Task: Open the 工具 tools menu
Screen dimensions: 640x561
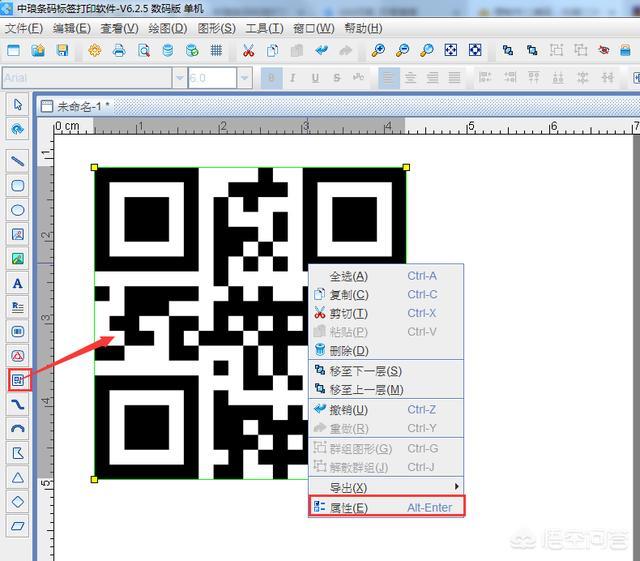Action: click(x=264, y=28)
